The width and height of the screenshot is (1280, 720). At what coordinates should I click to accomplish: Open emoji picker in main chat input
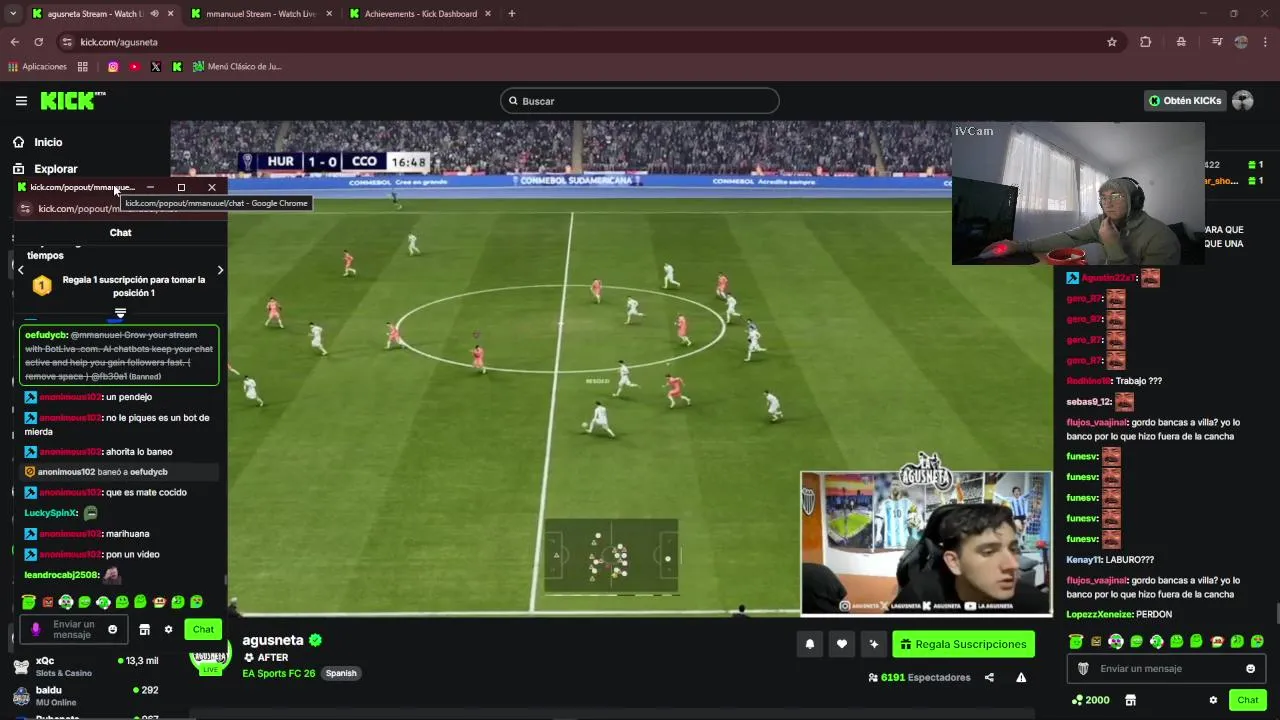(1250, 668)
